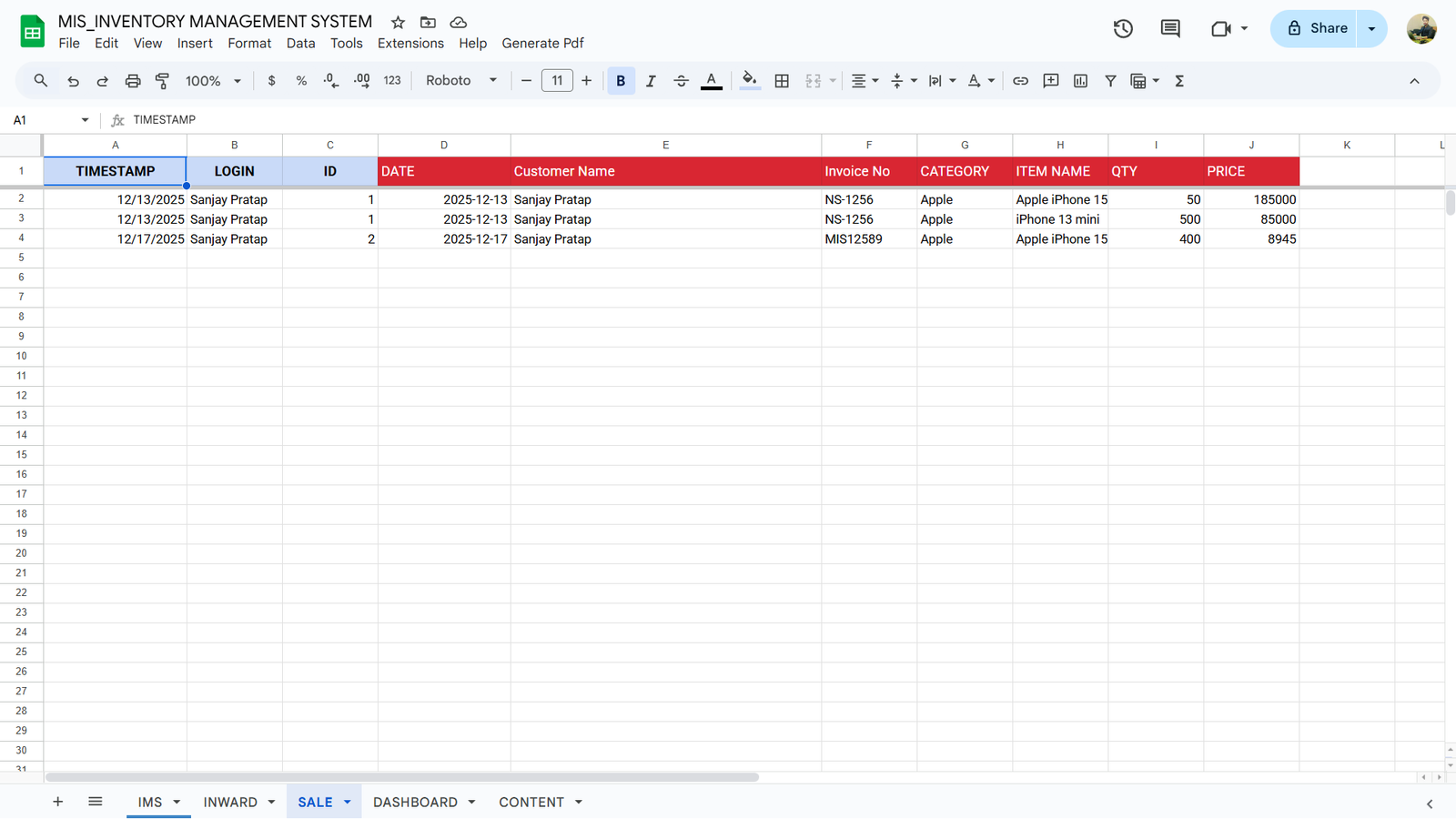This screenshot has height=819, width=1456.
Task: Click the print icon
Action: [x=133, y=81]
